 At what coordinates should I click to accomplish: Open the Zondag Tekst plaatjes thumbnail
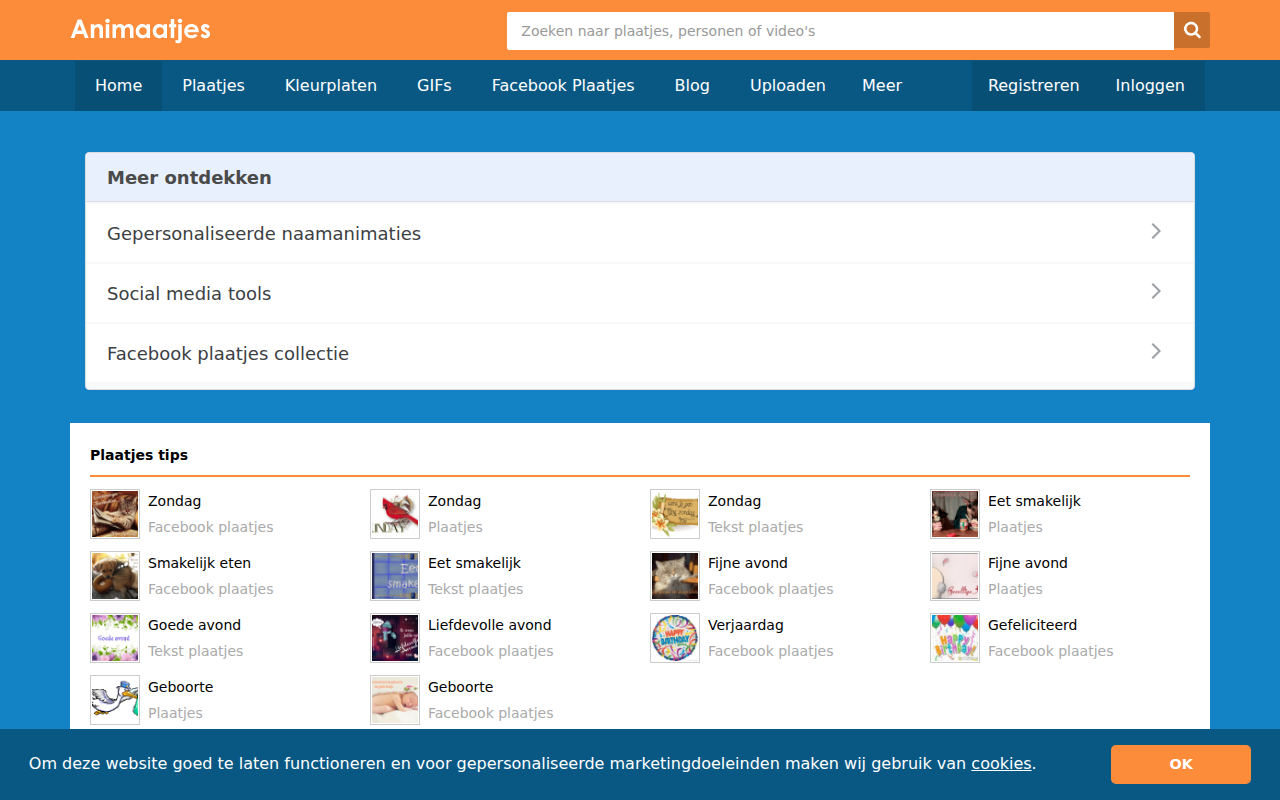point(675,514)
